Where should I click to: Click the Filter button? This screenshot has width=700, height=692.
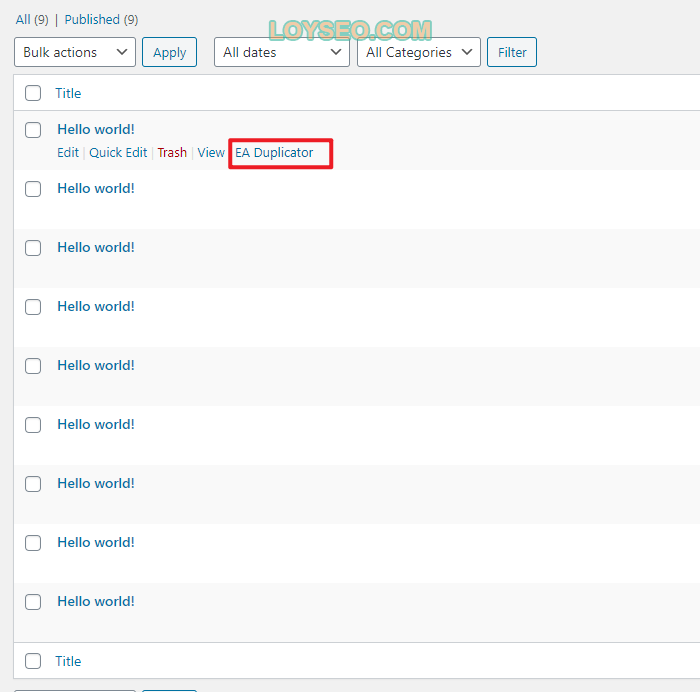512,52
